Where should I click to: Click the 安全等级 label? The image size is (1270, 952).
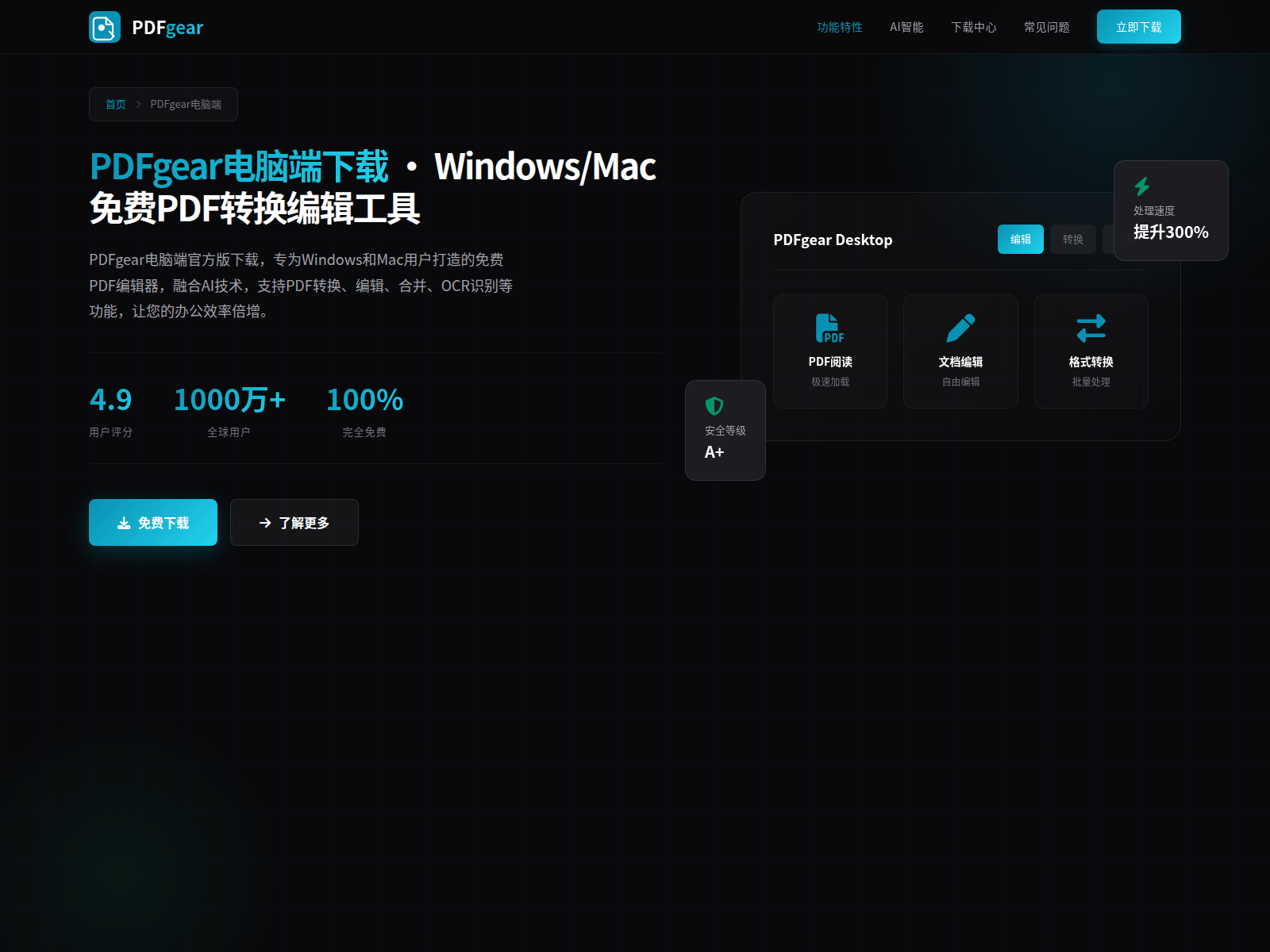[725, 431]
